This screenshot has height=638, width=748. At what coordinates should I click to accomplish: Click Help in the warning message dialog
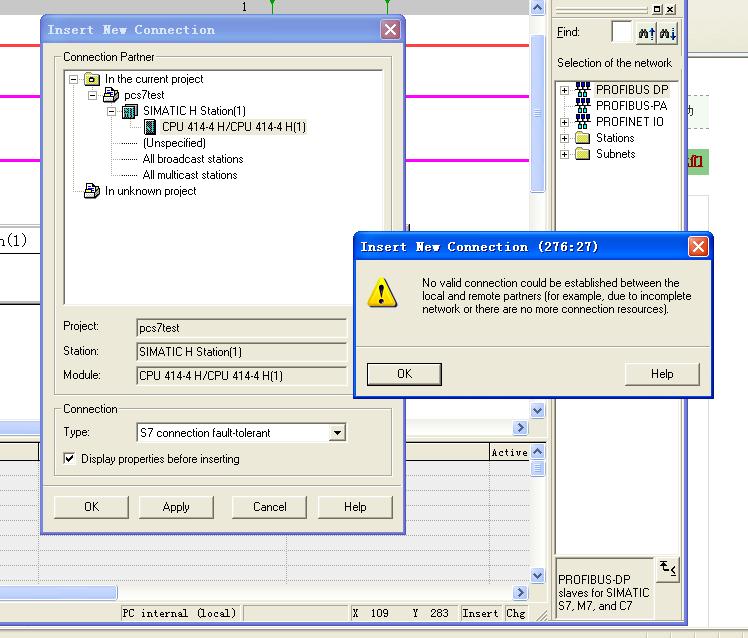(x=662, y=374)
